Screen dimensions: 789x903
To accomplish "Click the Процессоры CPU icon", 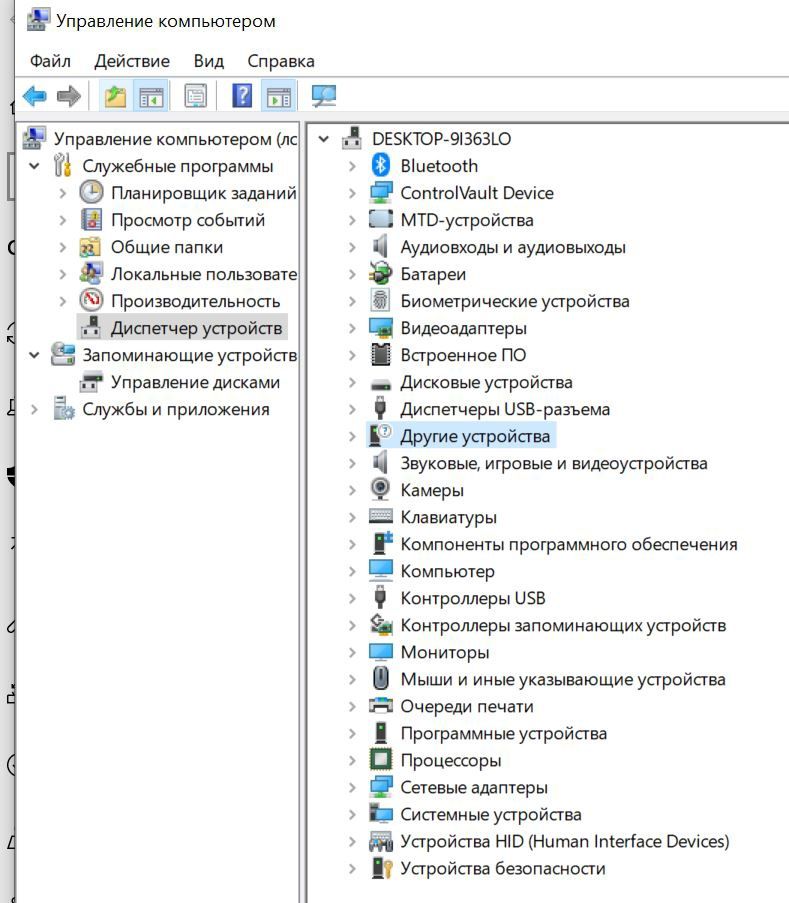I will pyautogui.click(x=380, y=760).
